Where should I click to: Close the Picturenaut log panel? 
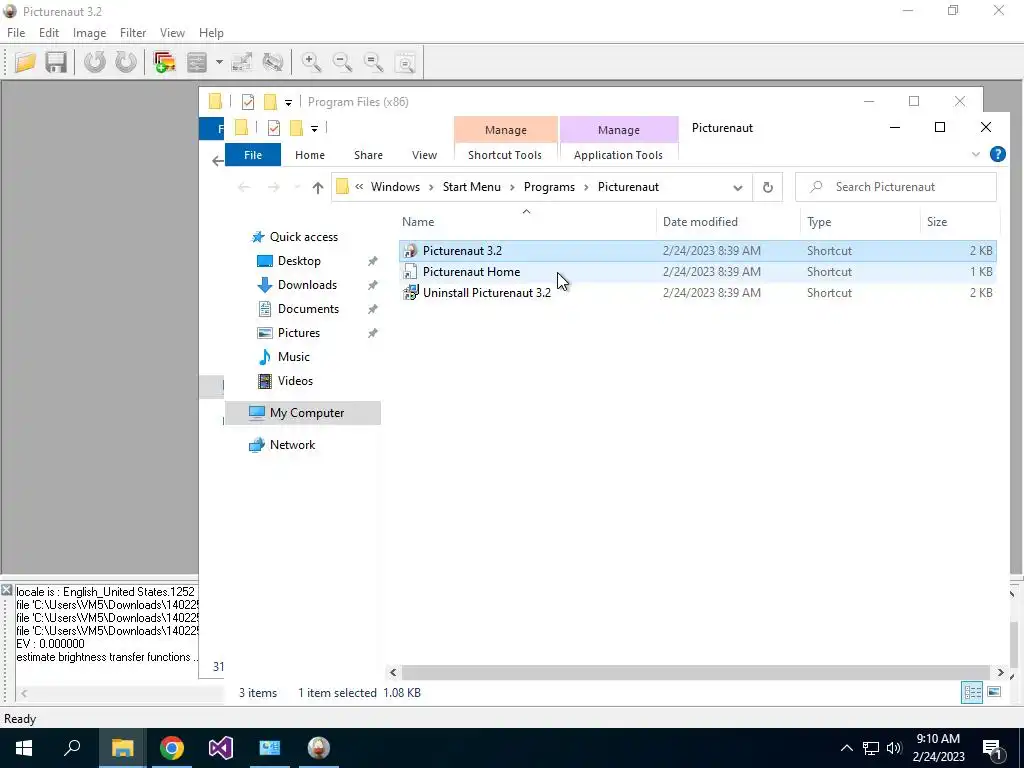pyautogui.click(x=7, y=590)
